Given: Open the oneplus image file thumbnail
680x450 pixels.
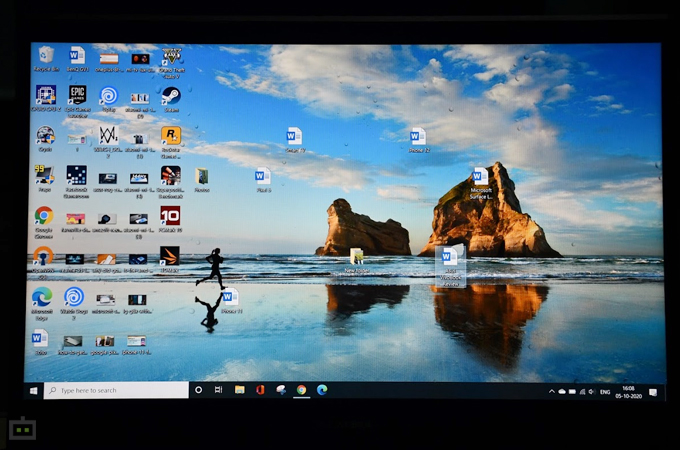Looking at the screenshot, I should tap(108, 61).
